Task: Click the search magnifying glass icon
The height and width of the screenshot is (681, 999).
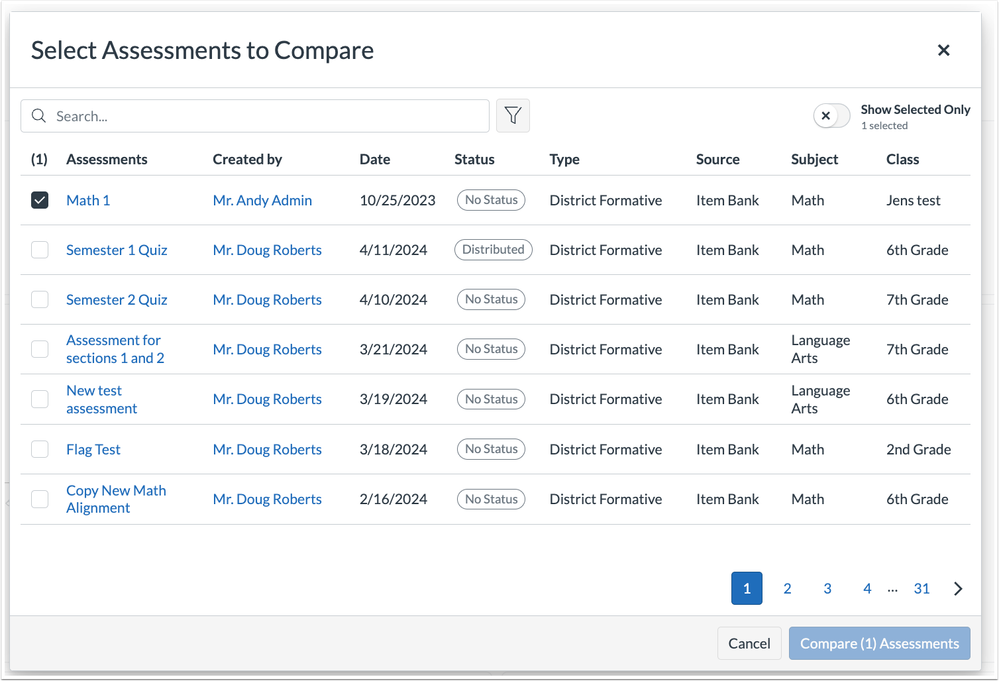Action: click(39, 115)
